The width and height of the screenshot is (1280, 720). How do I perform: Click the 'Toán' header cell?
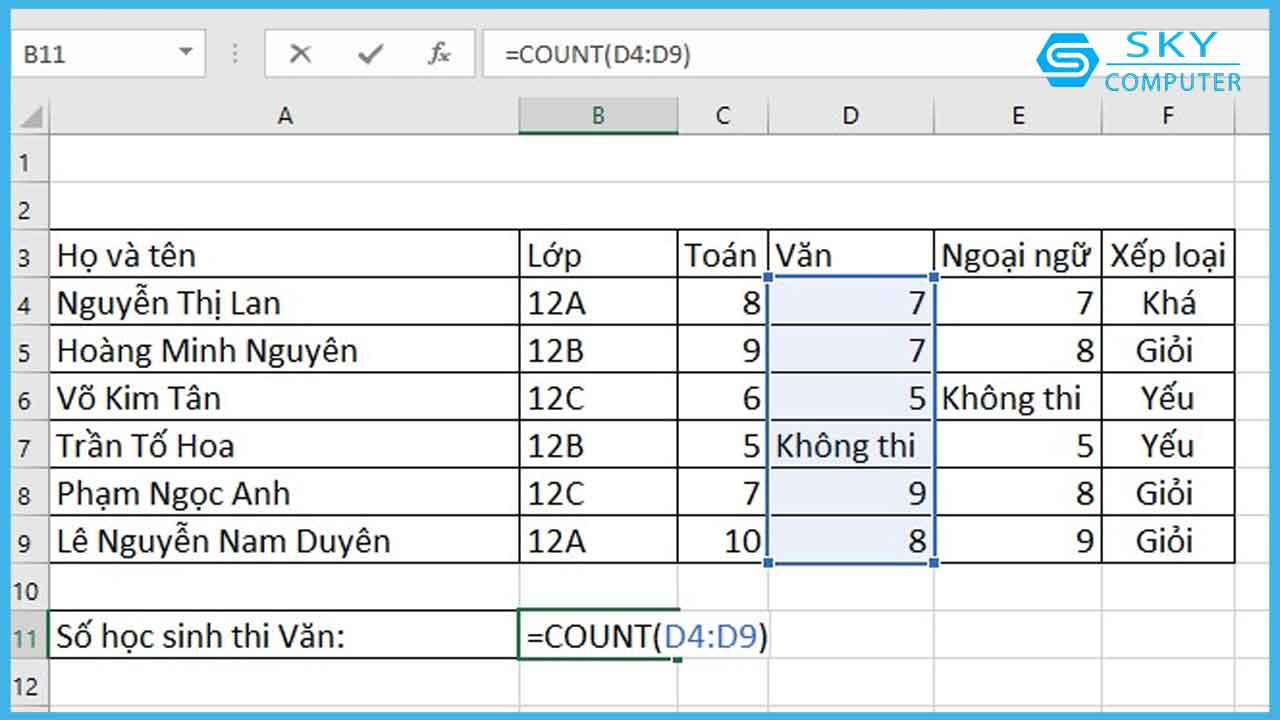pyautogui.click(x=723, y=256)
